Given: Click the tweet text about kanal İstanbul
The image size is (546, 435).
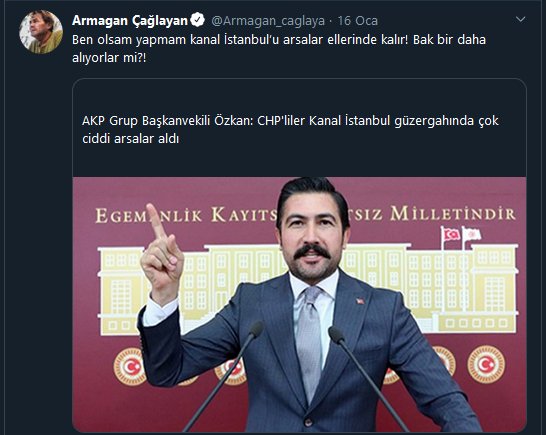Looking at the screenshot, I should tap(279, 48).
